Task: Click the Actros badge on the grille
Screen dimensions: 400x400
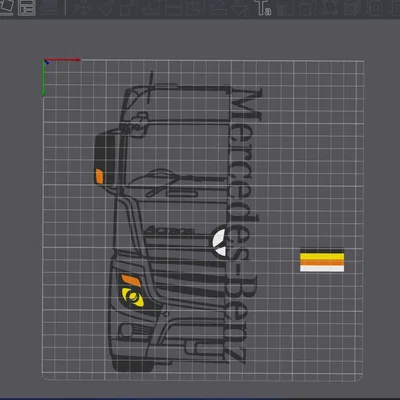Action: pos(170,230)
